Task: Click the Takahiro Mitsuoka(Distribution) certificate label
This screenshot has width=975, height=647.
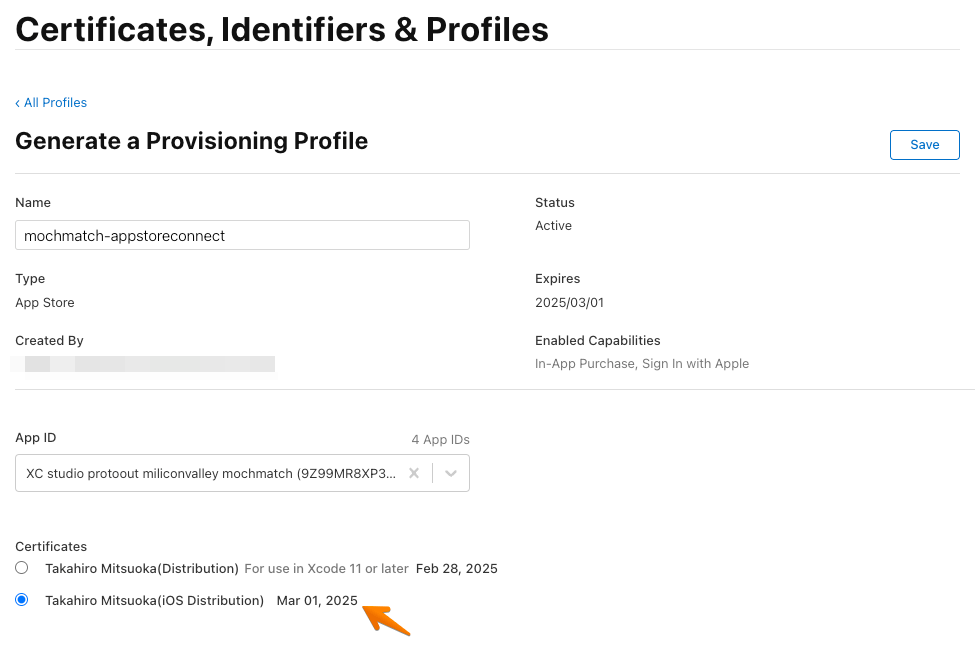Action: [x=142, y=569]
